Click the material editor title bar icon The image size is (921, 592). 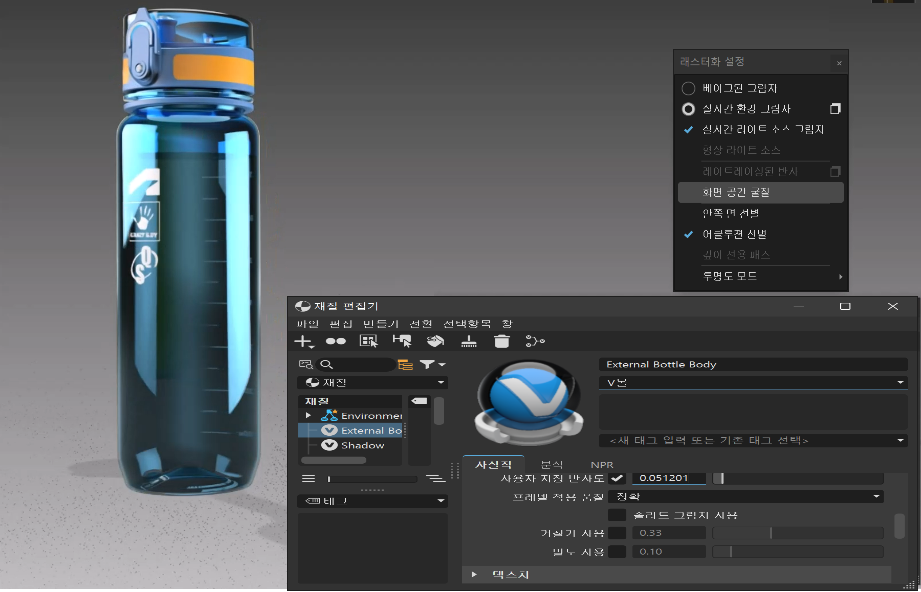[302, 306]
